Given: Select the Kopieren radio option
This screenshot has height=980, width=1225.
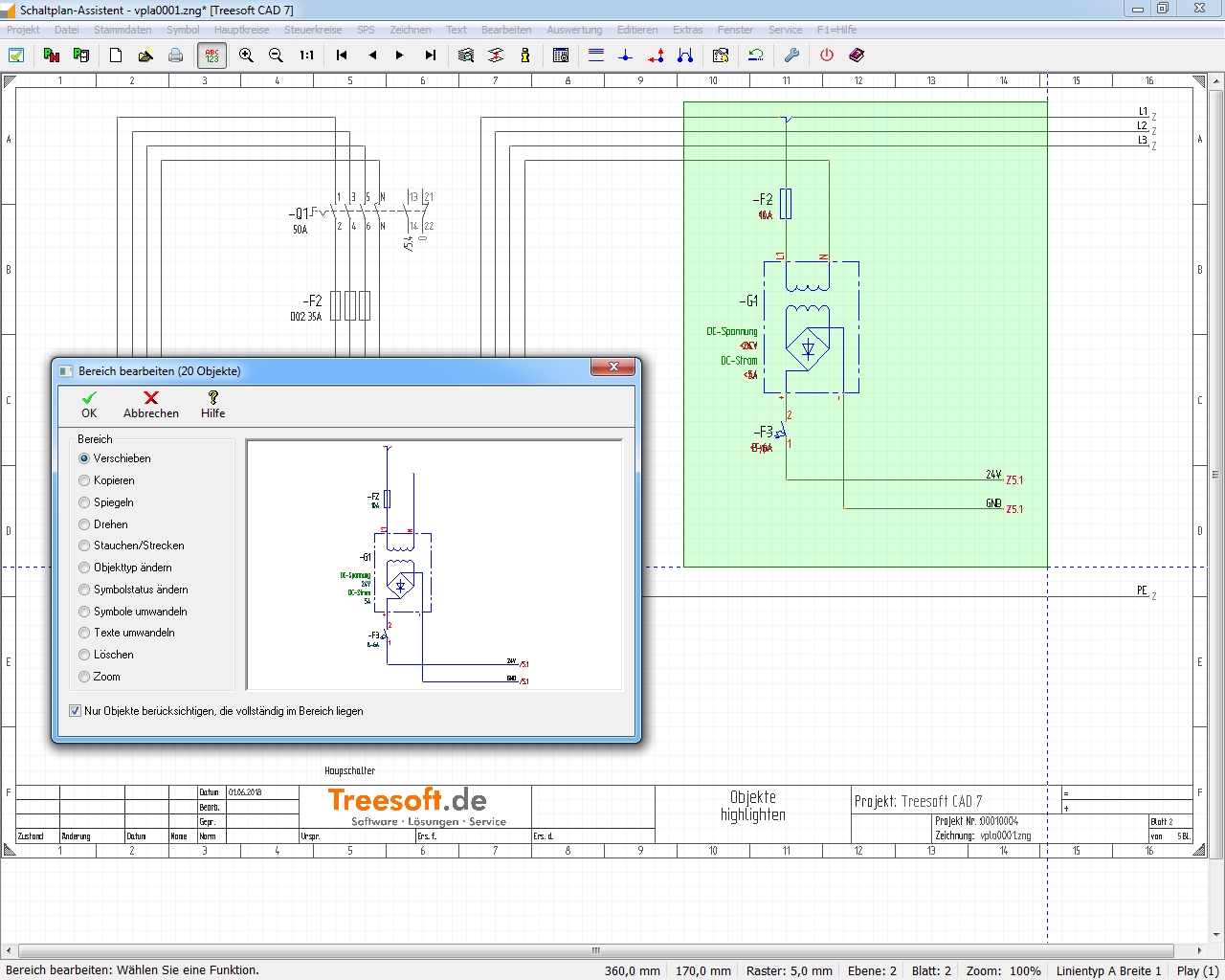Looking at the screenshot, I should (84, 480).
